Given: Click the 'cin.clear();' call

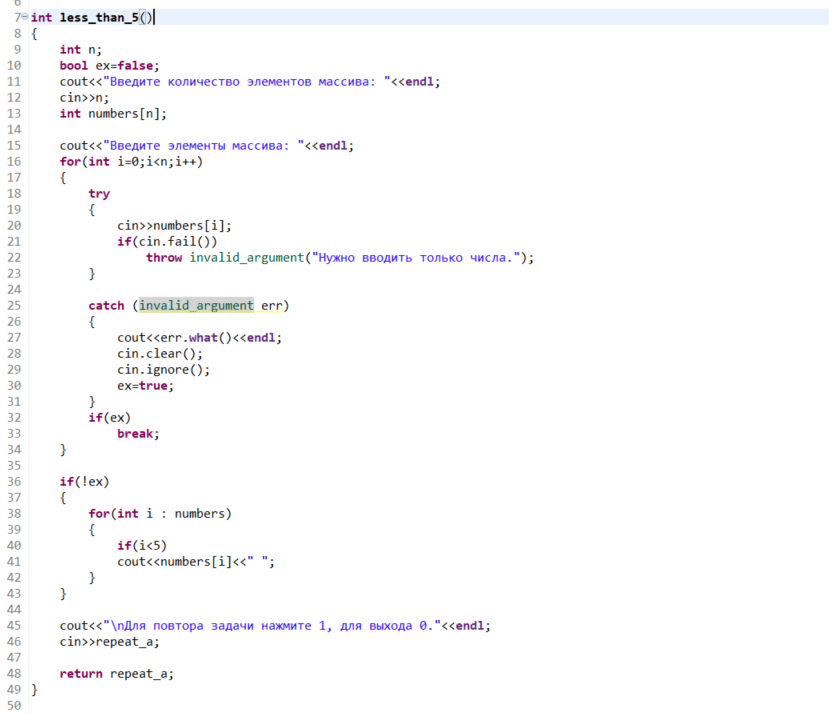Looking at the screenshot, I should click(x=160, y=354).
